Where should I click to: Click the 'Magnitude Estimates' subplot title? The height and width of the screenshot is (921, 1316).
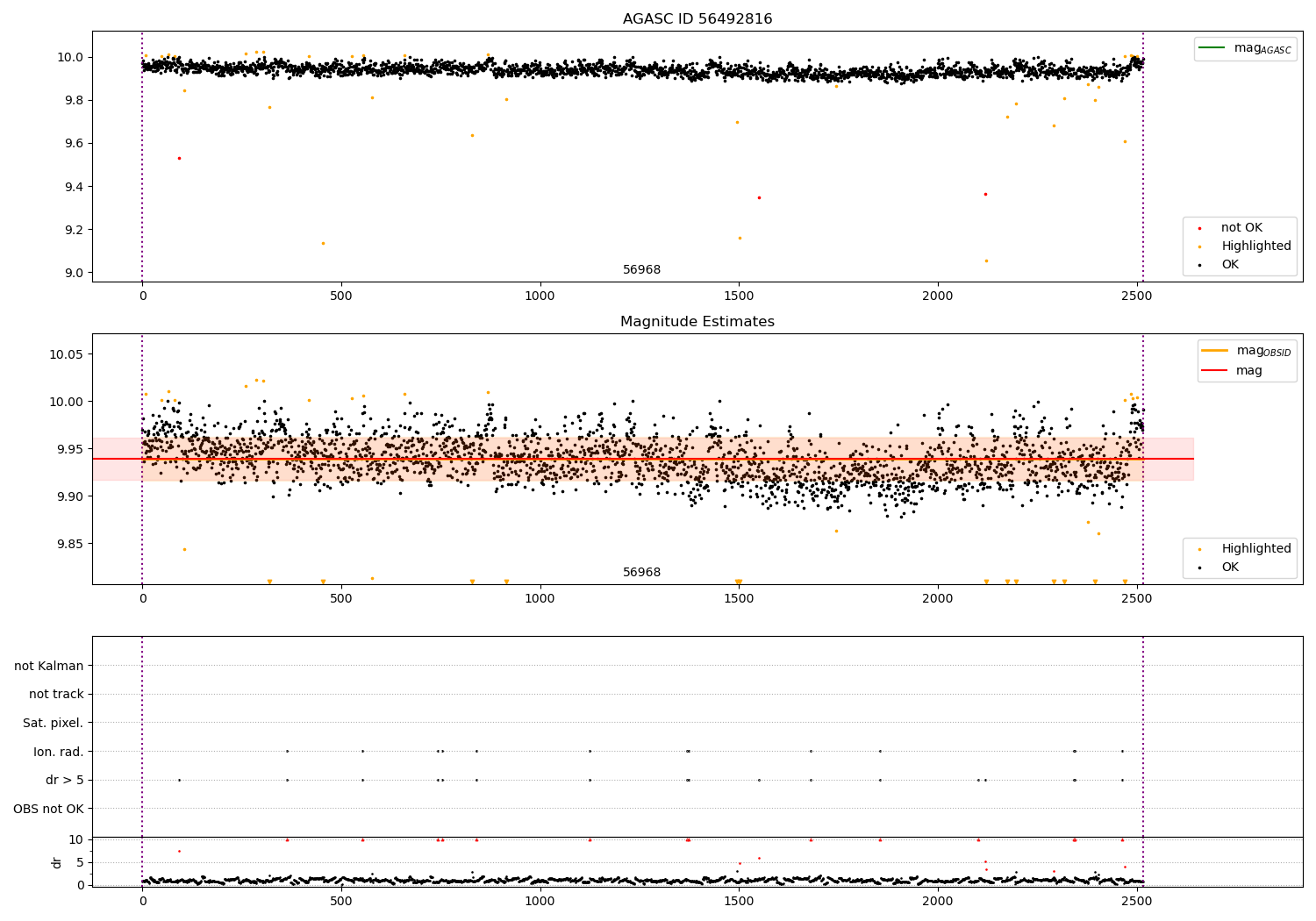pos(697,322)
